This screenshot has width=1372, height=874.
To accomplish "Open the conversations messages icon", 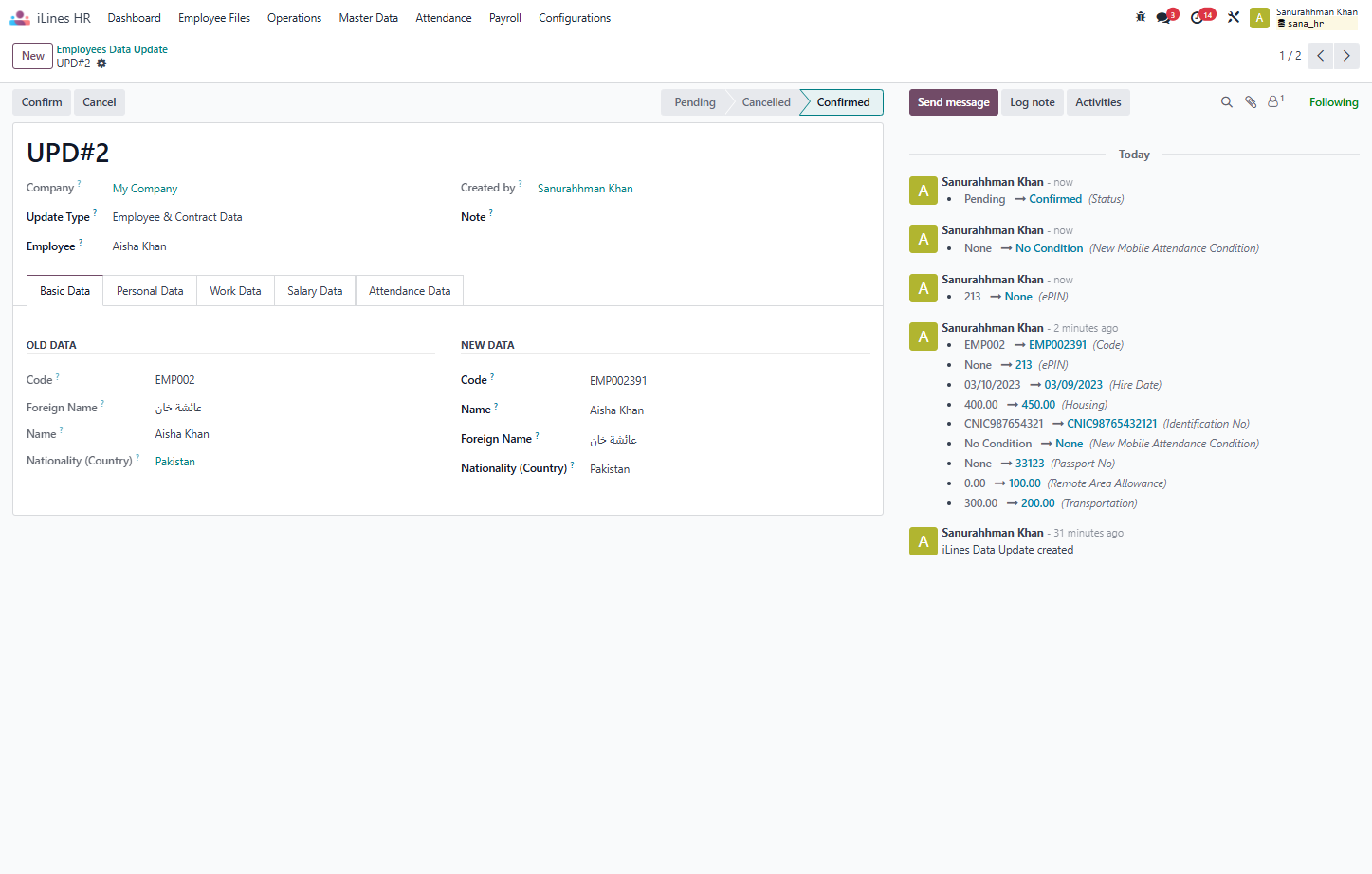I will (x=1165, y=17).
